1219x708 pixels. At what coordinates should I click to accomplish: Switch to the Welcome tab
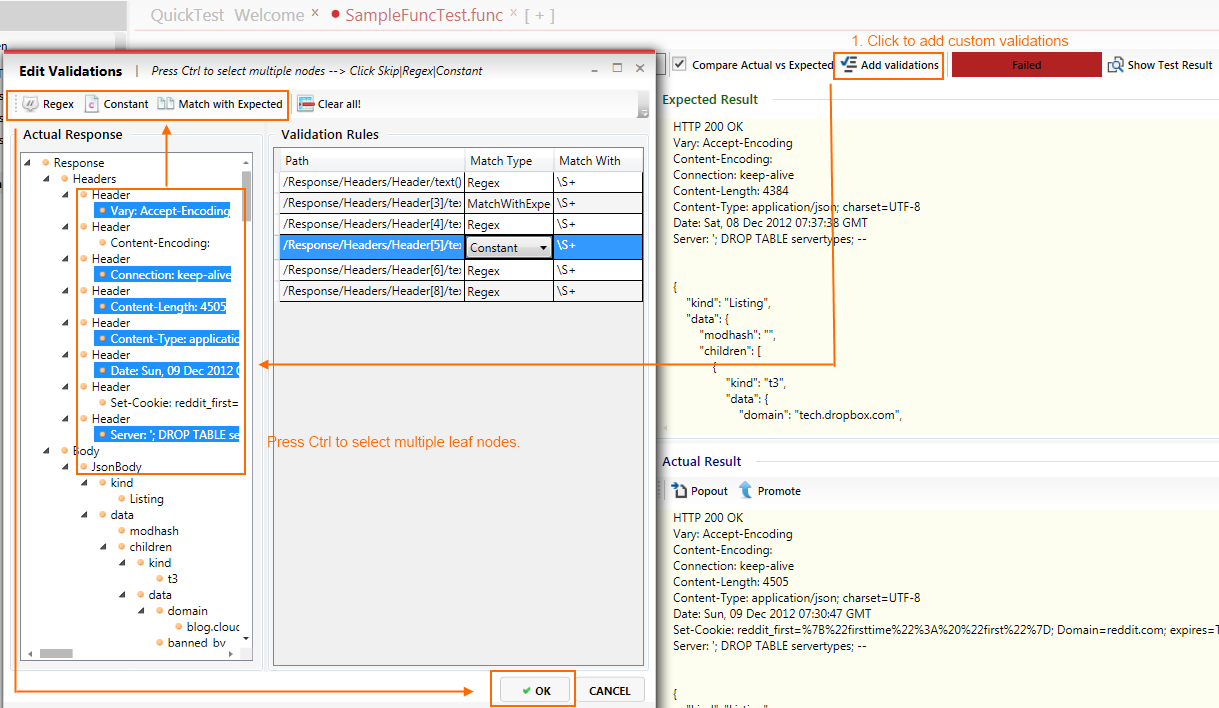tap(269, 15)
